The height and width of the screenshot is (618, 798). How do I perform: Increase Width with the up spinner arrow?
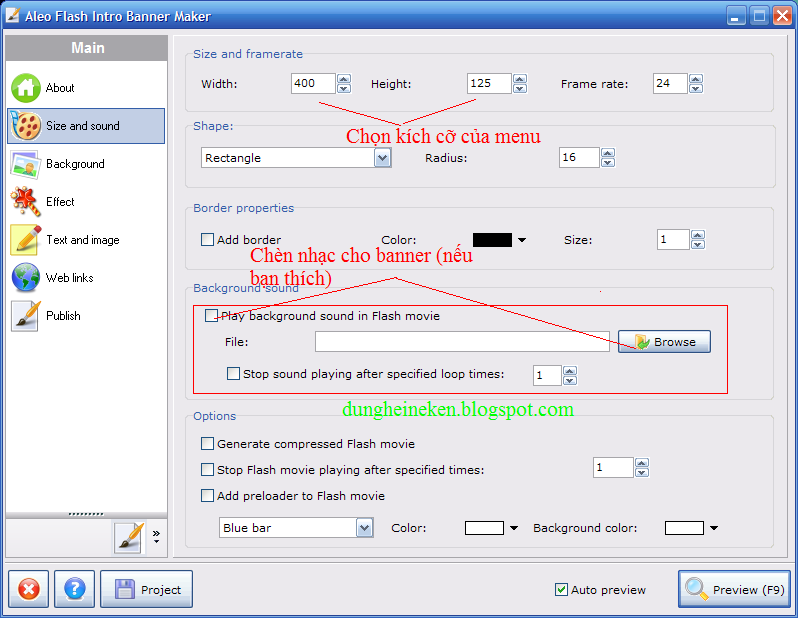344,79
